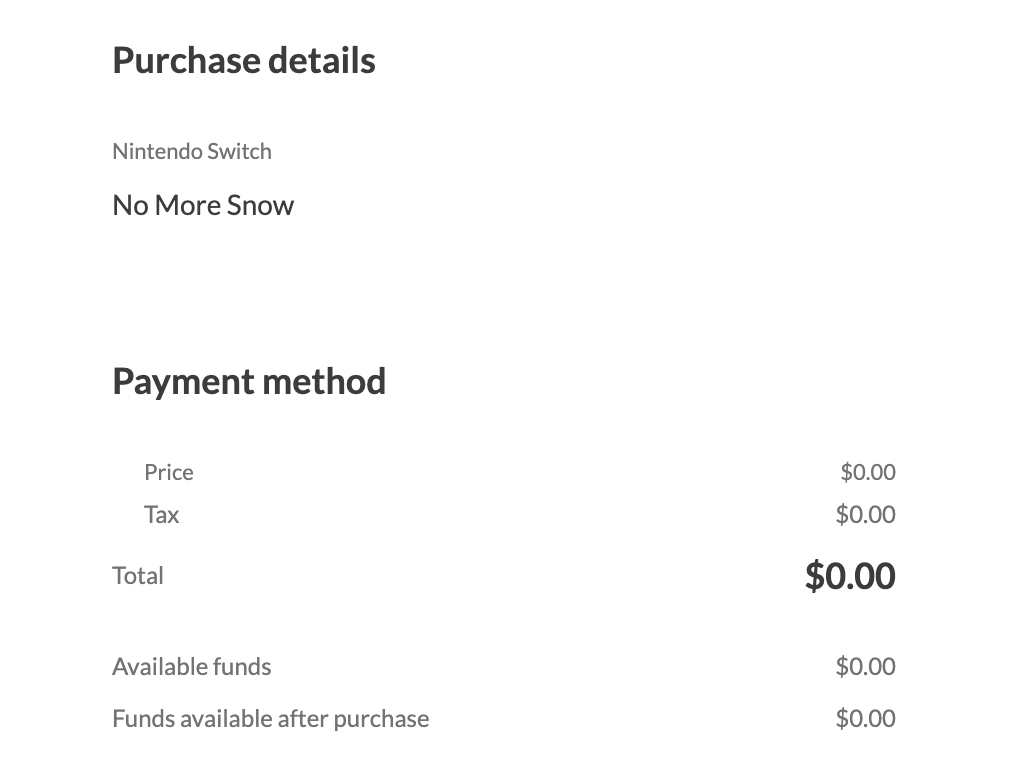1016x760 pixels.
Task: Click the word More in game title
Action: click(187, 205)
